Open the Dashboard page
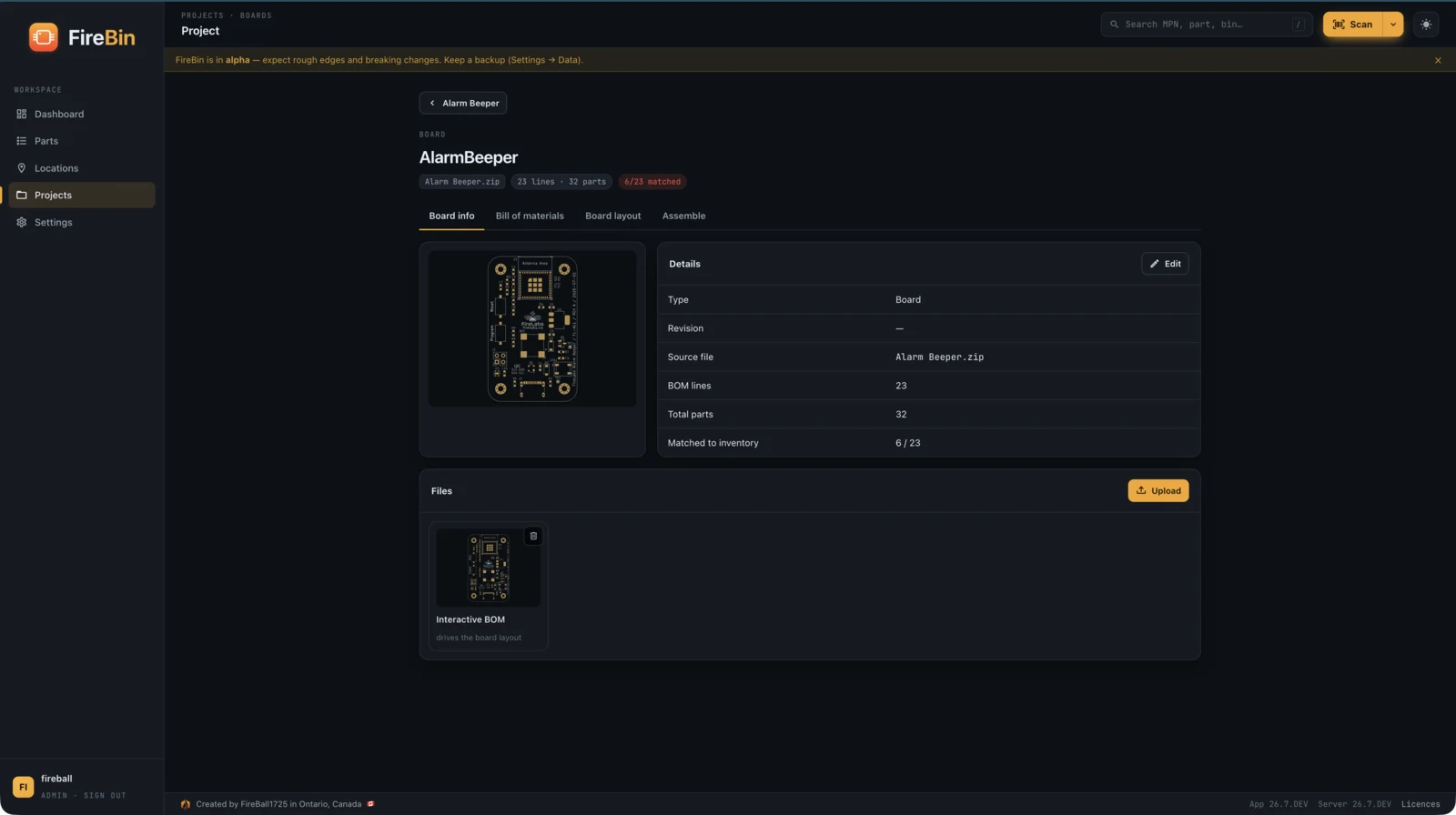1456x815 pixels. [x=82, y=114]
